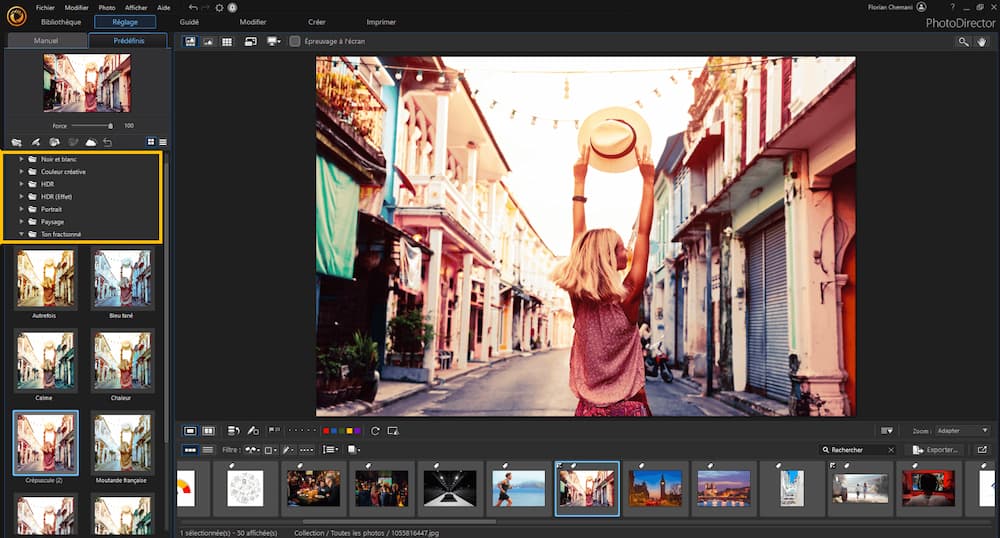Adjust the Force slider
1000x538 pixels.
click(92, 126)
